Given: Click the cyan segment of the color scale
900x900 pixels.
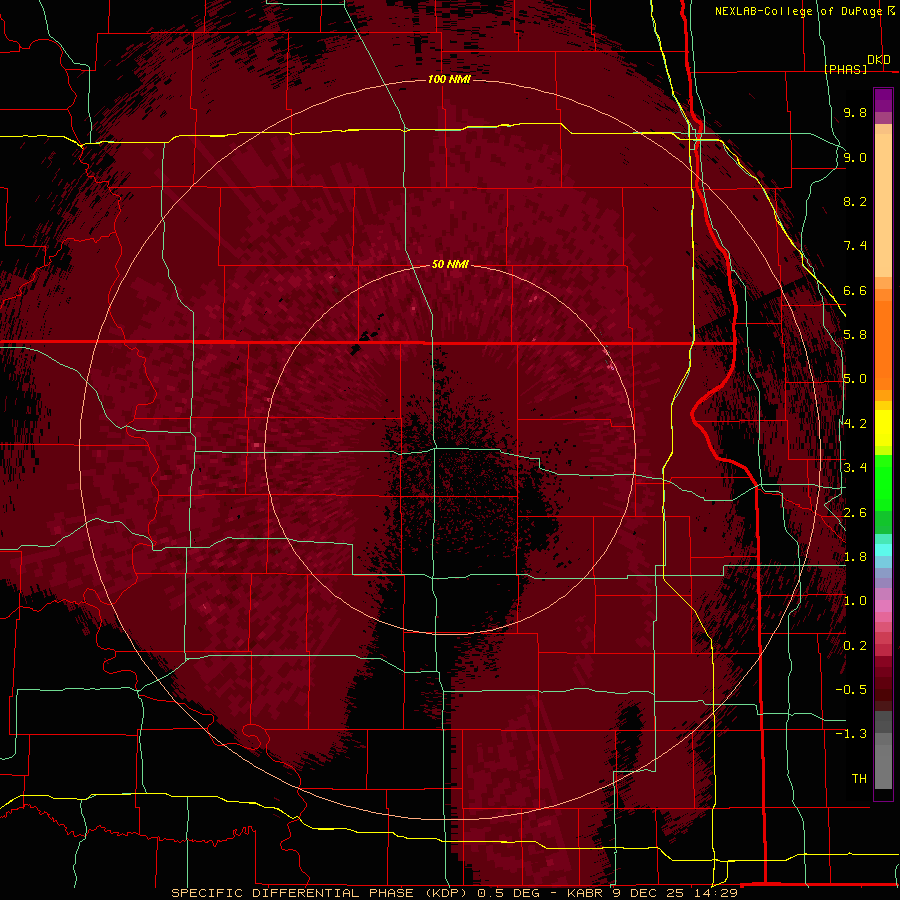Looking at the screenshot, I should [883, 550].
